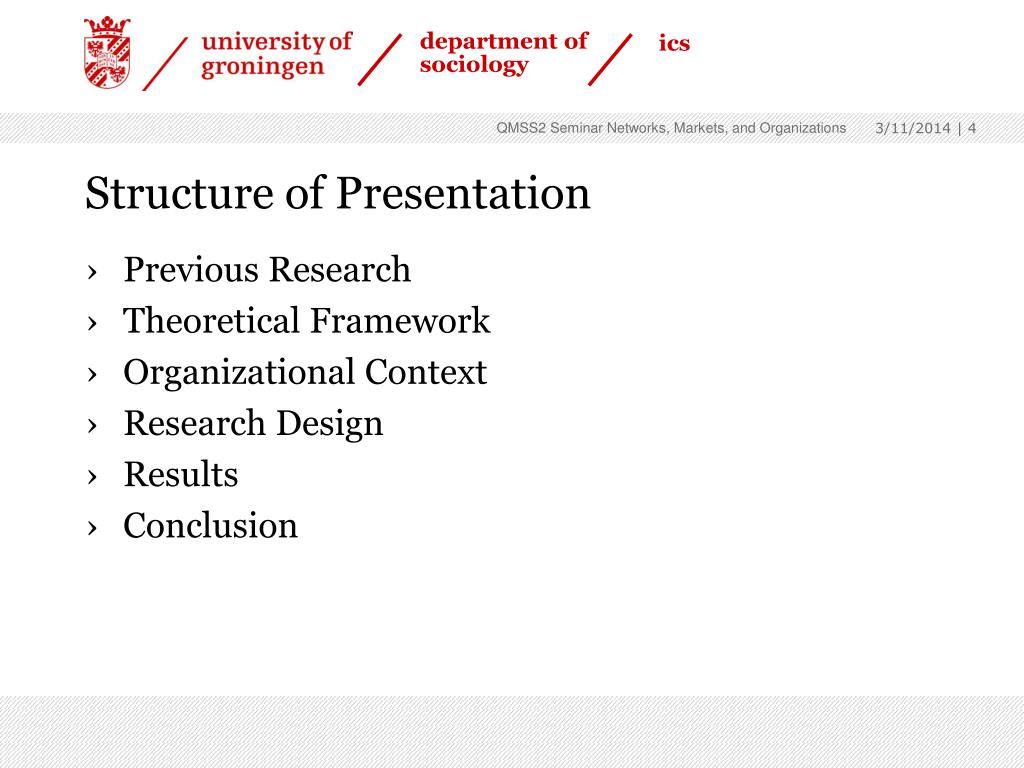Click the red slash right of the crest
1024x768 pixels.
tap(164, 62)
